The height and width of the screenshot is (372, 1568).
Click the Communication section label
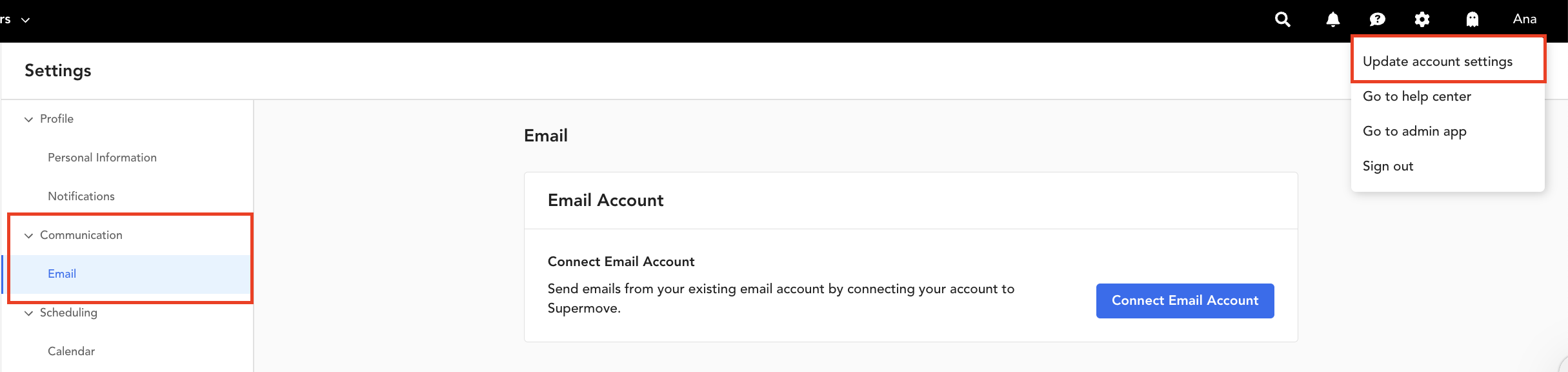(81, 235)
